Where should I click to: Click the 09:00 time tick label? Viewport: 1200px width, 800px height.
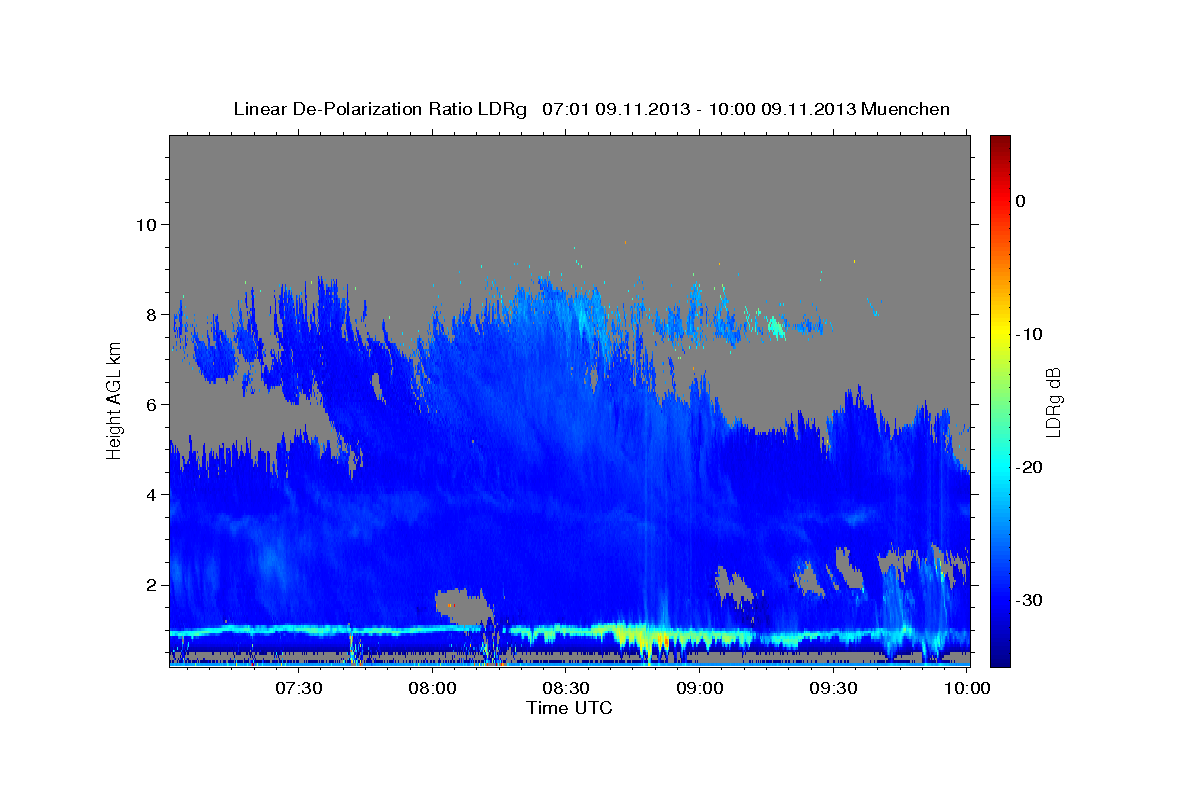(x=700, y=688)
